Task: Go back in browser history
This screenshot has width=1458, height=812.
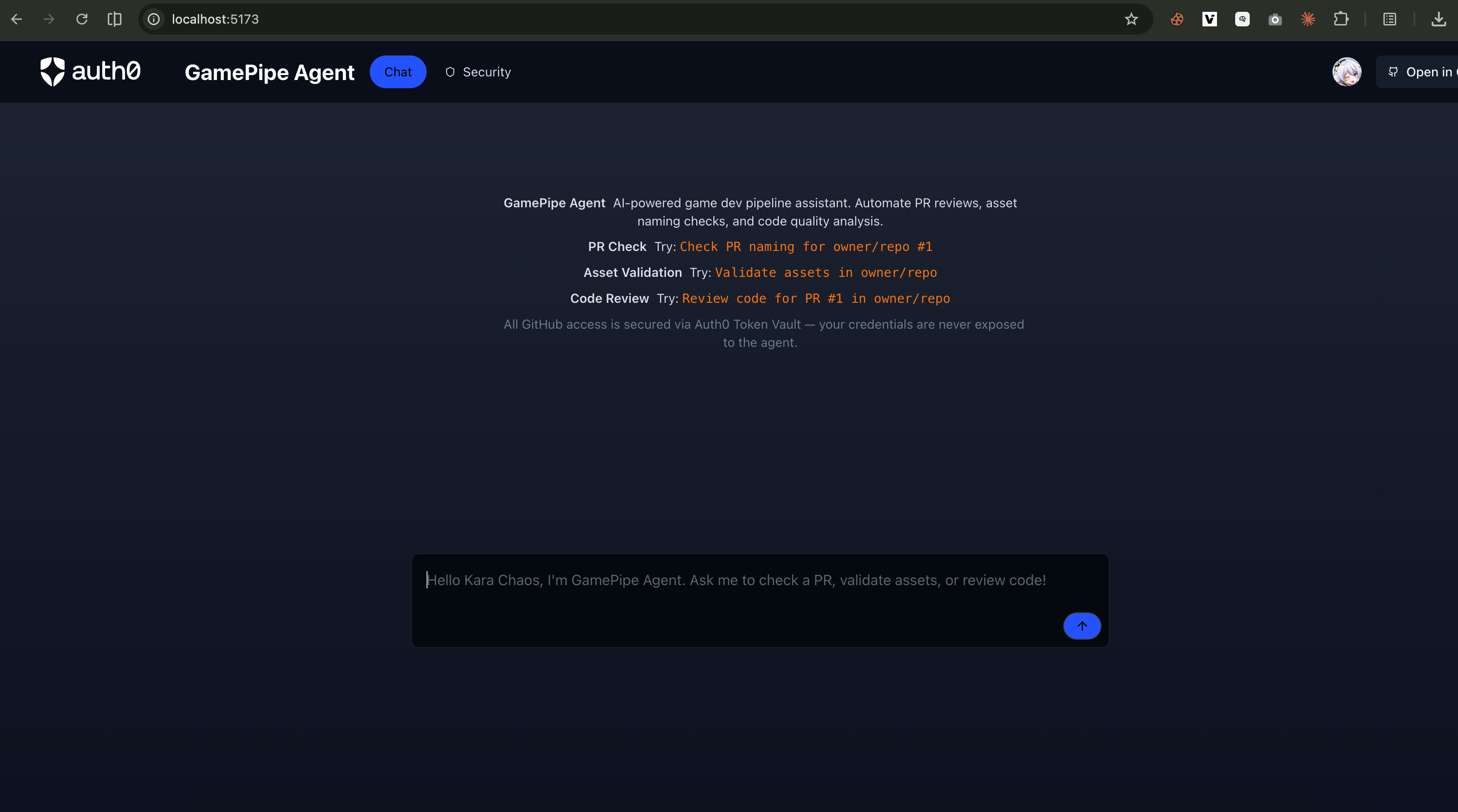Action: coord(16,19)
